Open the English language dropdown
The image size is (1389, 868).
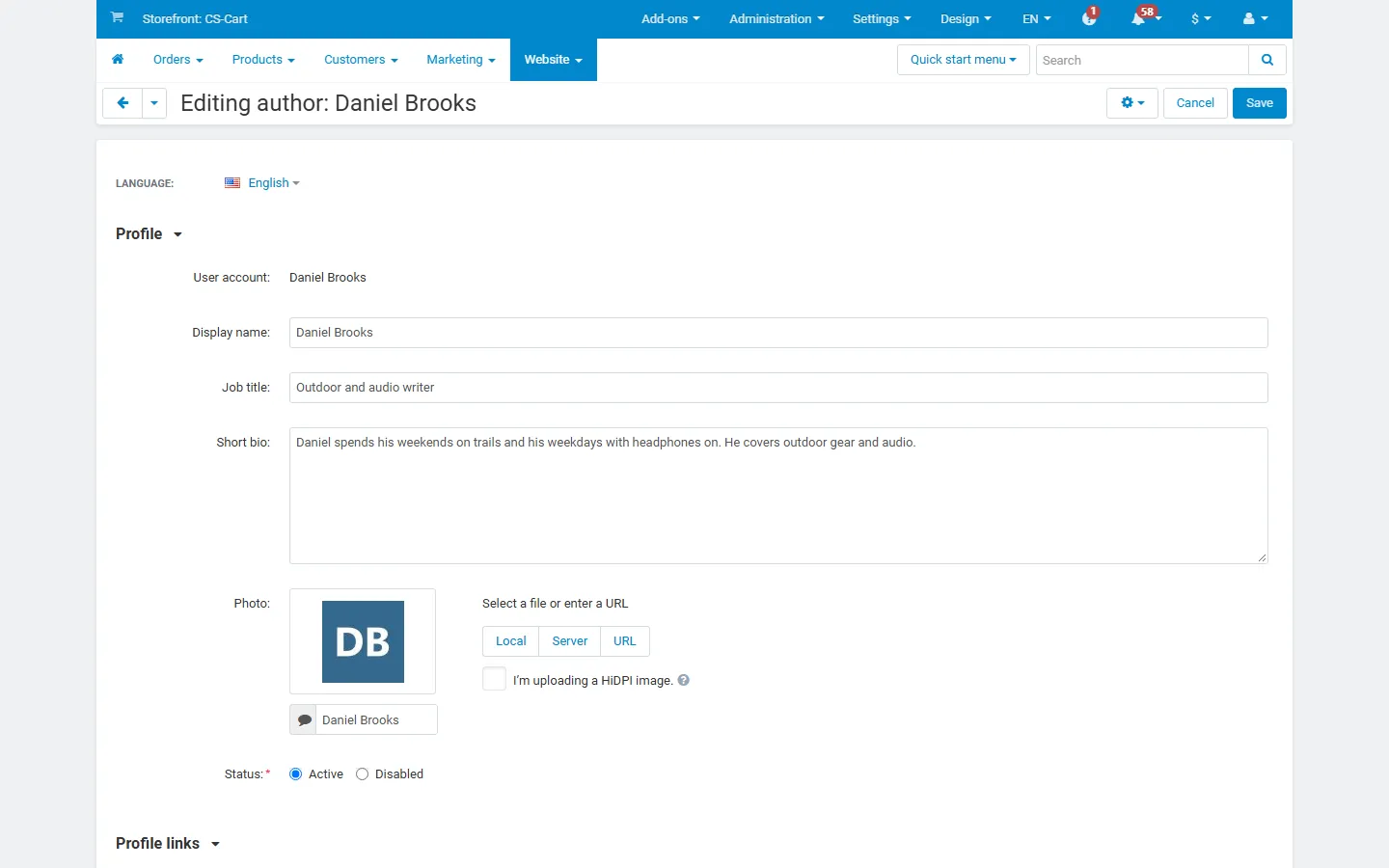(262, 183)
